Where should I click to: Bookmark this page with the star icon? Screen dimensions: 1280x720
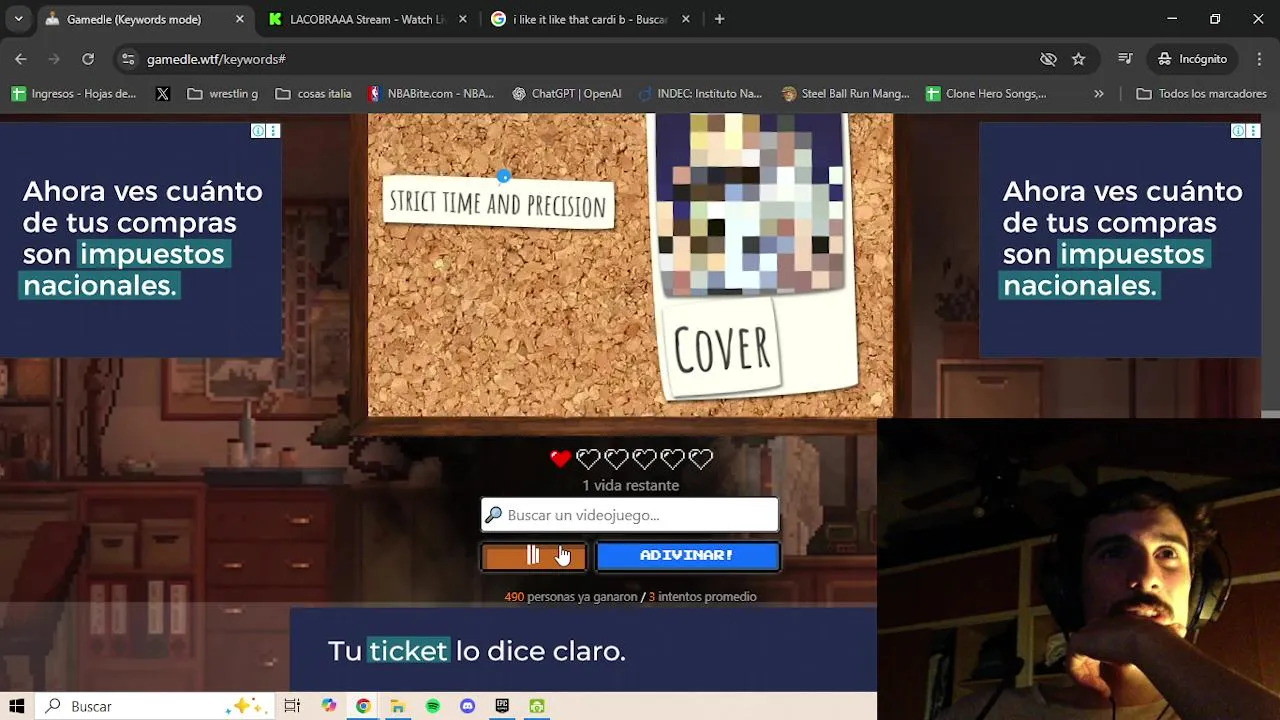pyautogui.click(x=1078, y=59)
